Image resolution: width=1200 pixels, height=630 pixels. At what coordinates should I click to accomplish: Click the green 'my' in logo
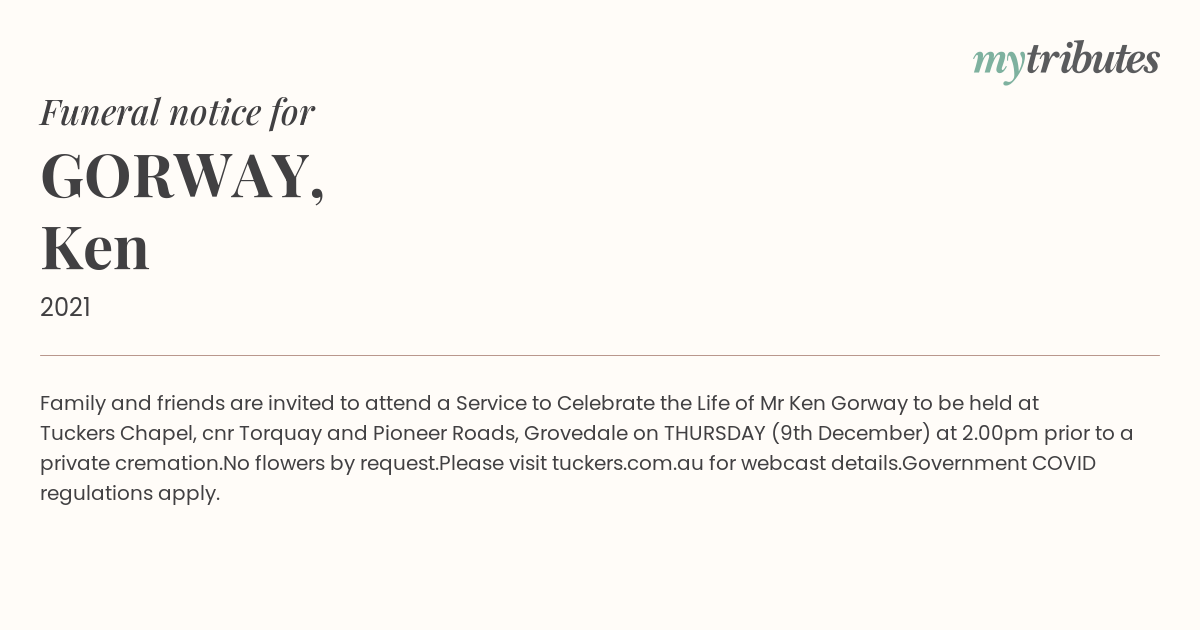pyautogui.click(x=998, y=63)
